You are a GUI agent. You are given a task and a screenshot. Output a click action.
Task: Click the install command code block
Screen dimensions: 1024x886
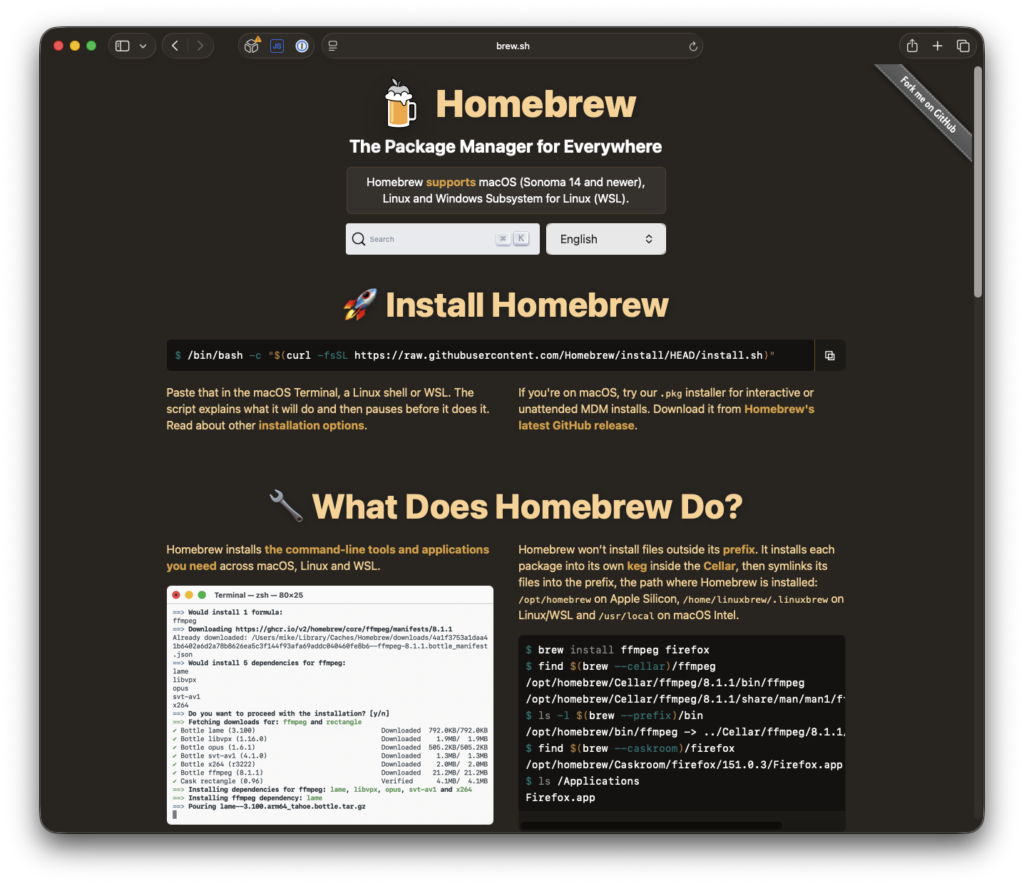[x=490, y=355]
